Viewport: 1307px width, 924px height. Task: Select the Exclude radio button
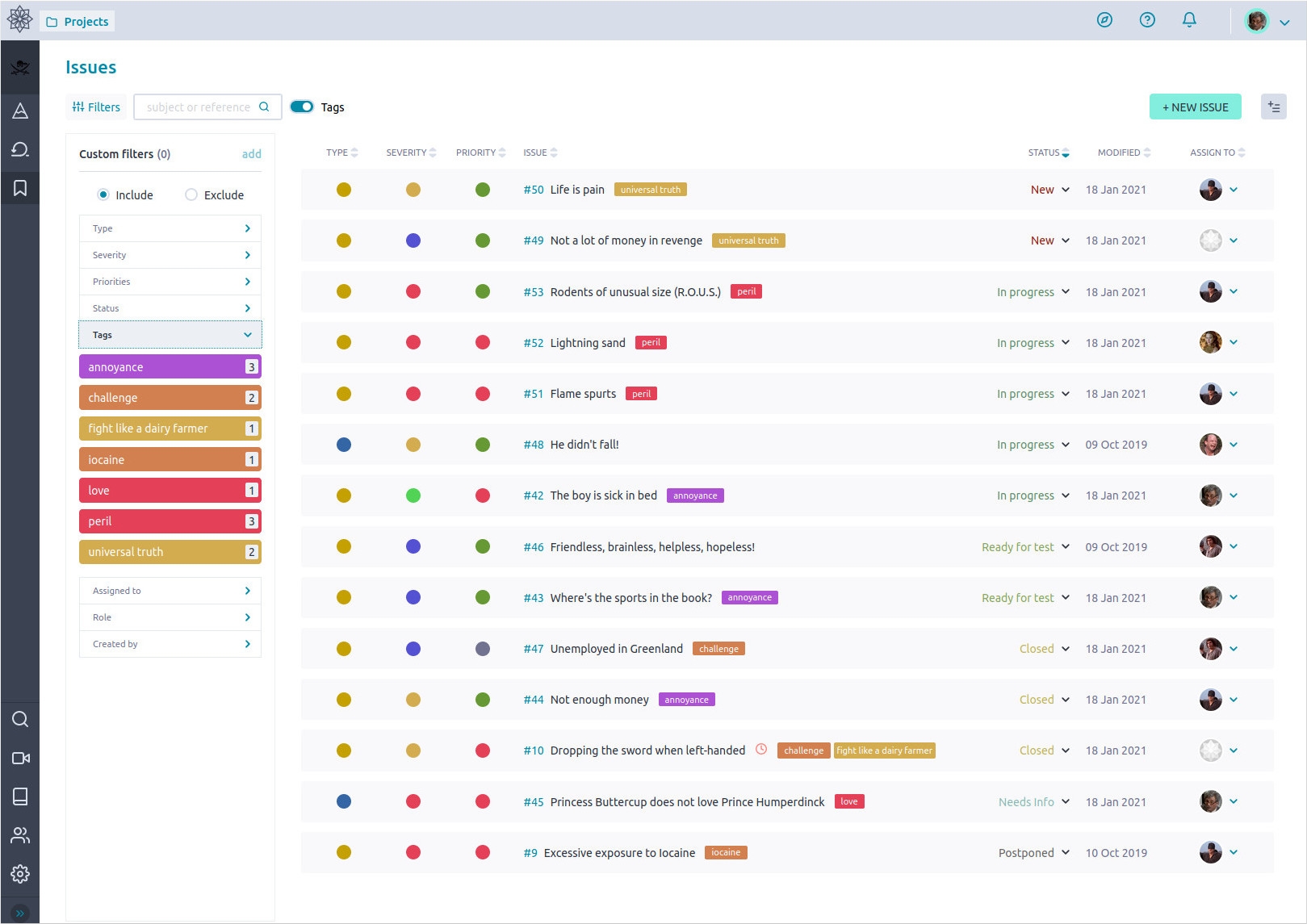191,194
